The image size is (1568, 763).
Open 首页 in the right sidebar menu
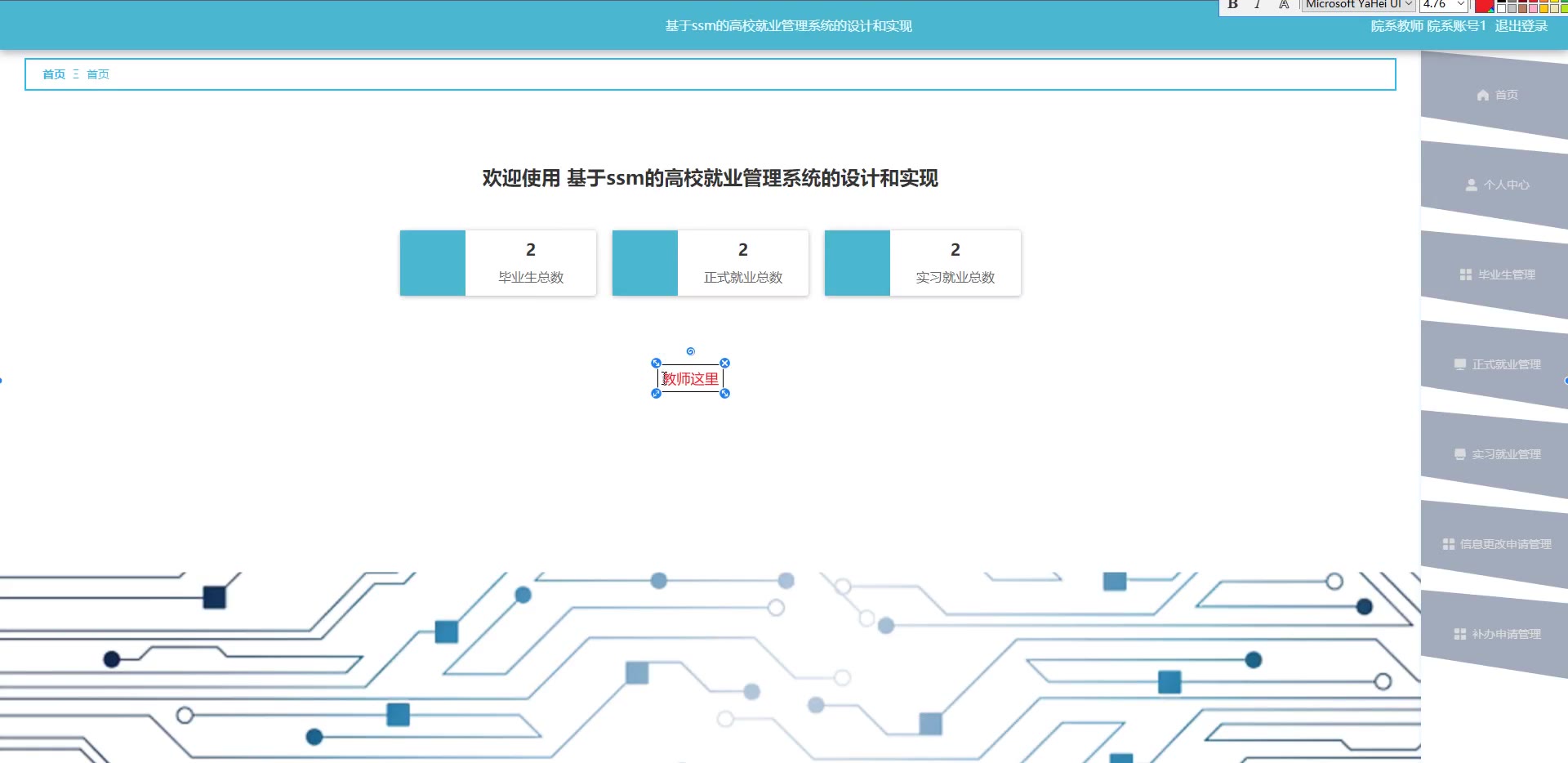click(1494, 95)
